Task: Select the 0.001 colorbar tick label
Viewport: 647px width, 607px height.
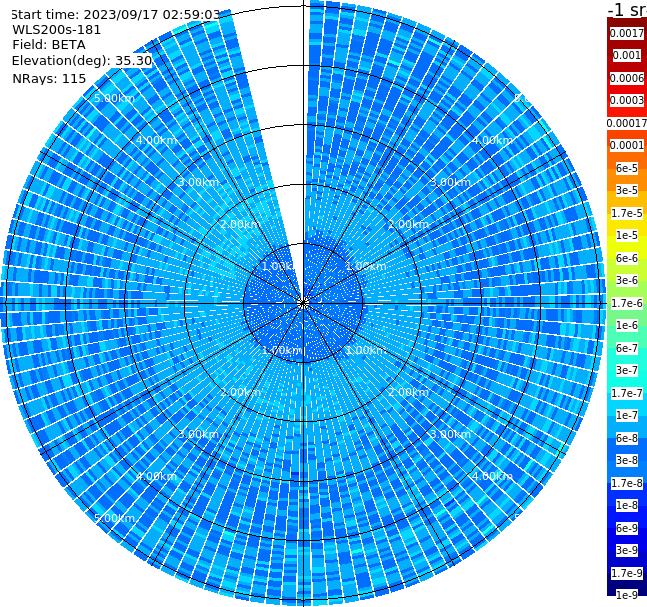Action: click(x=627, y=55)
